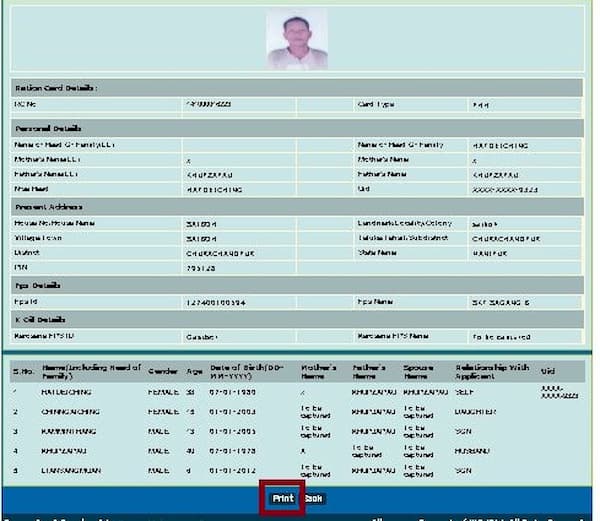This screenshot has height=521, width=600.
Task: Select the 'To be captured' Kerosene FPS Name value
Action: coord(501,337)
